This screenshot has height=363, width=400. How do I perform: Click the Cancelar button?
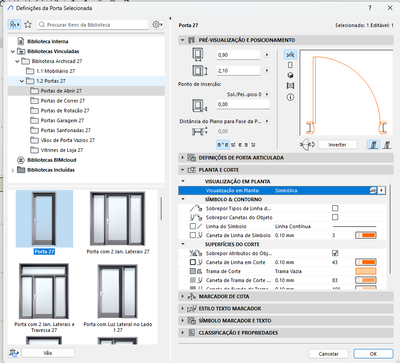click(328, 354)
